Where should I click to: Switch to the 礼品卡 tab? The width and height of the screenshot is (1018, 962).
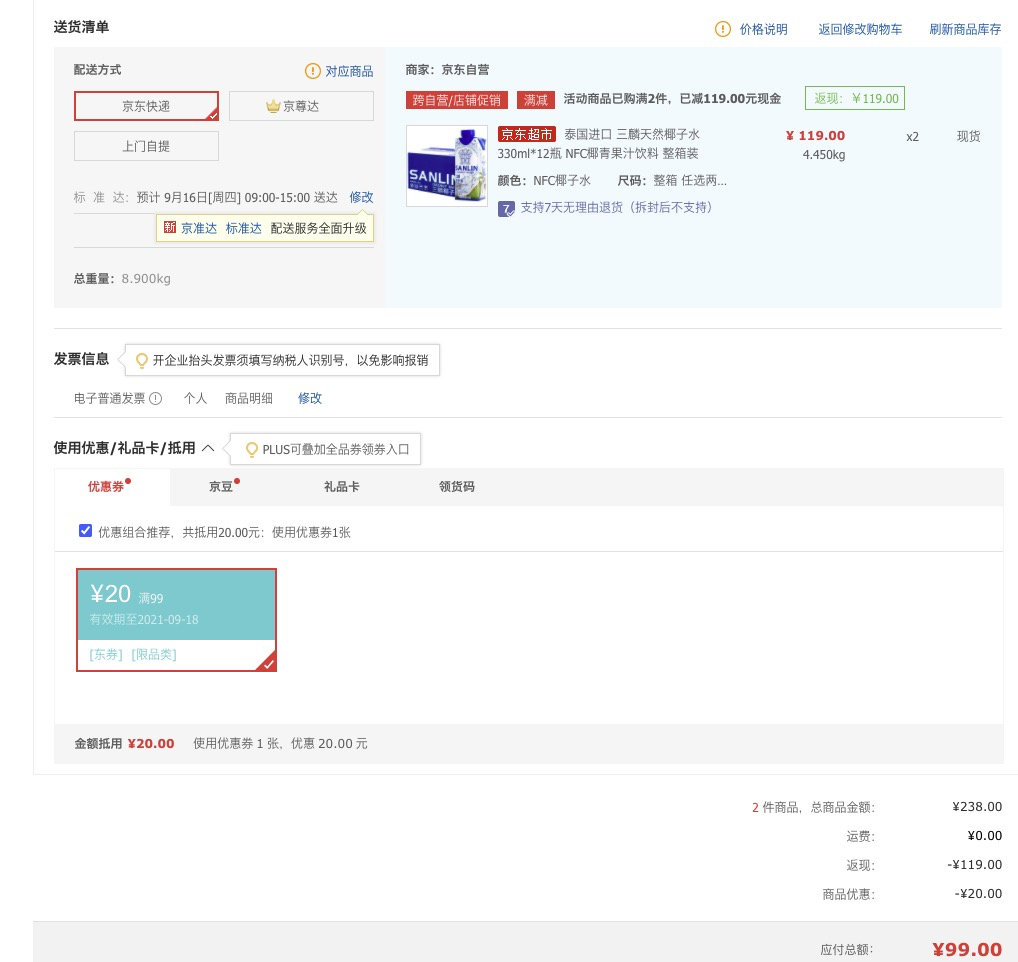point(341,487)
